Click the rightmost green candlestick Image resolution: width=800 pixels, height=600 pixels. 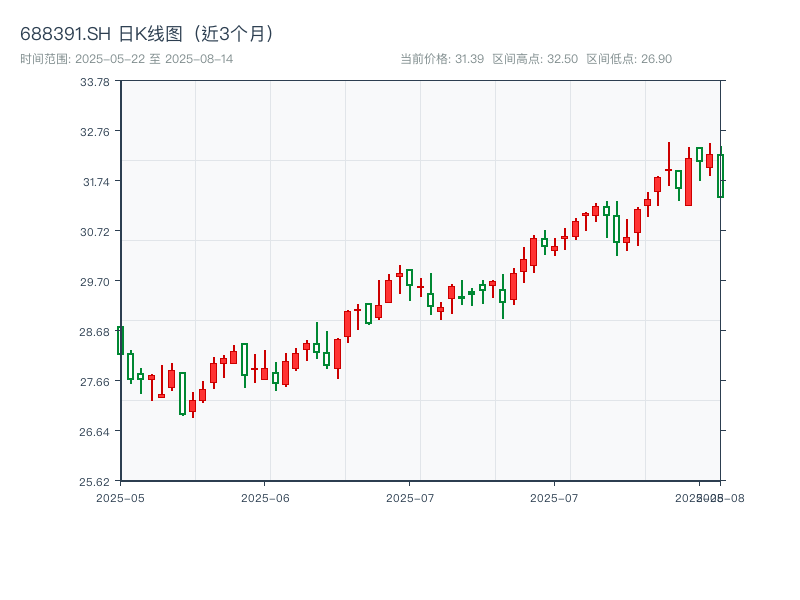click(x=720, y=176)
